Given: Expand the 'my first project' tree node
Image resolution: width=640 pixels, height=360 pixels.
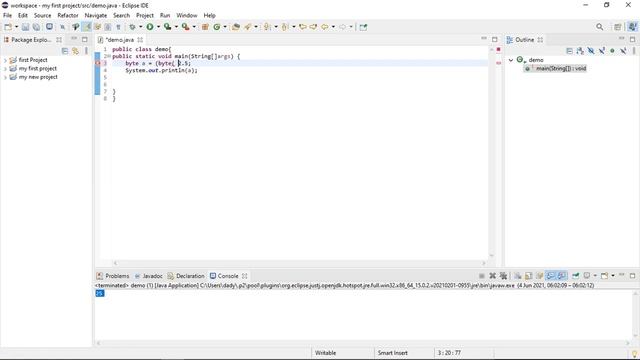Looking at the screenshot, I should (5, 69).
